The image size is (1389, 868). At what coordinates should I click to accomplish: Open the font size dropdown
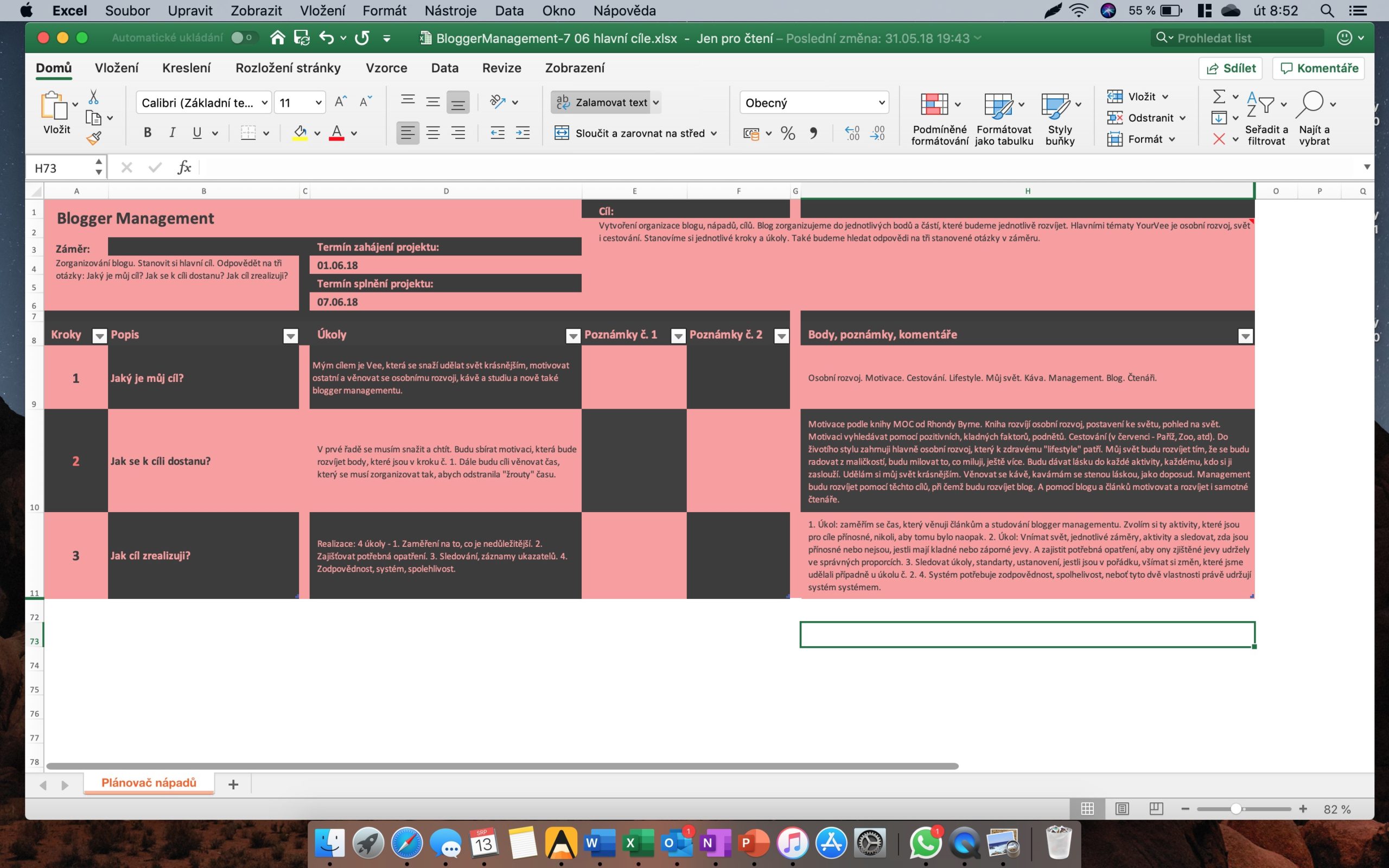tap(317, 102)
